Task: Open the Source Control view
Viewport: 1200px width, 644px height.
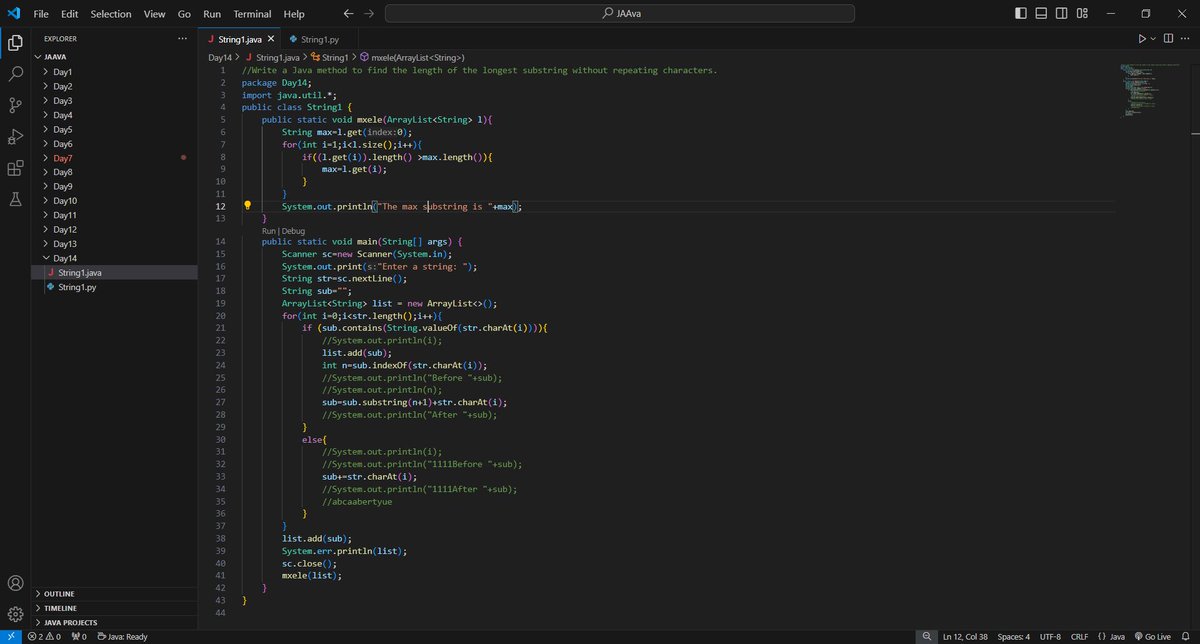Action: pyautogui.click(x=16, y=105)
